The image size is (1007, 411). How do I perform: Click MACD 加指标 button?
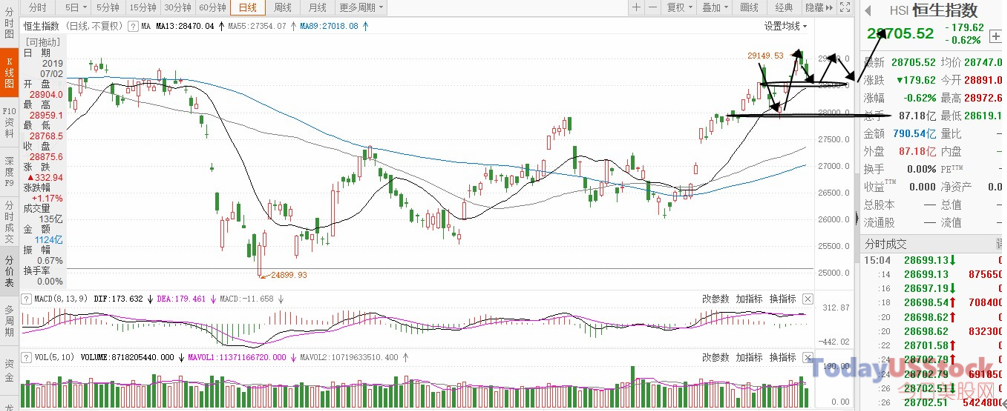pos(749,299)
